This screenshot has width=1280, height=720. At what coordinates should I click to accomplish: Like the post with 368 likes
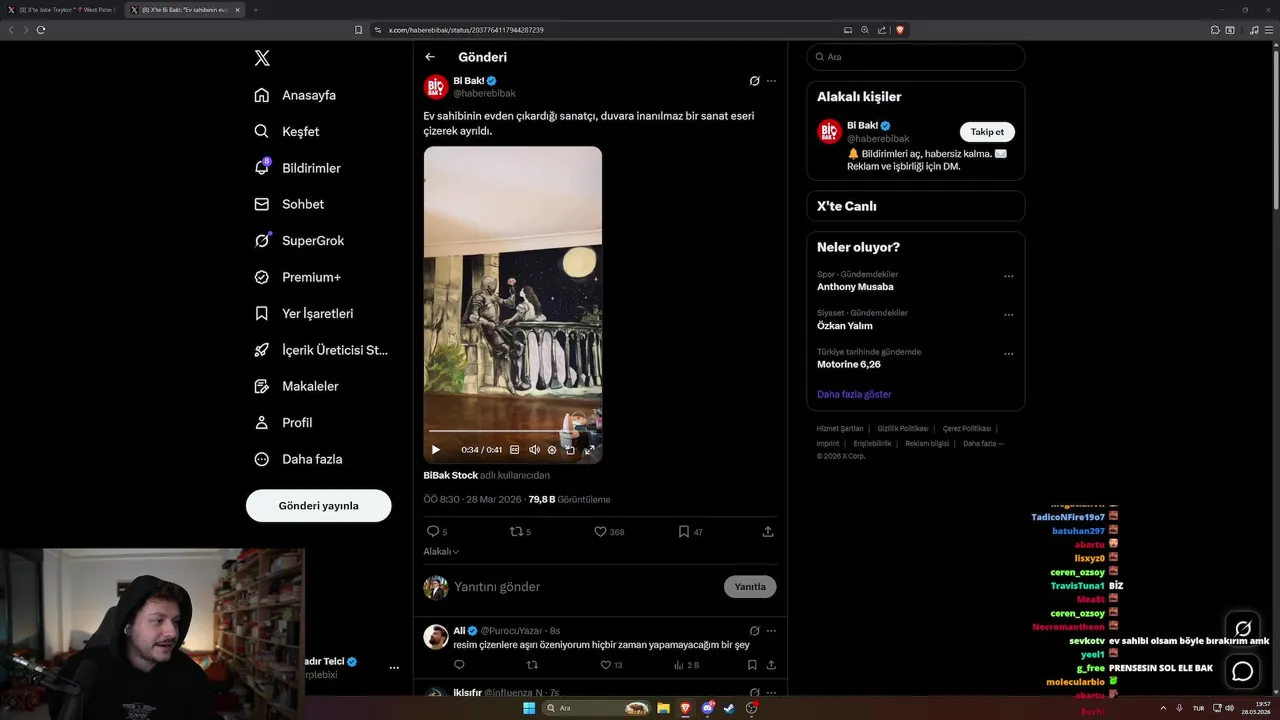(601, 532)
